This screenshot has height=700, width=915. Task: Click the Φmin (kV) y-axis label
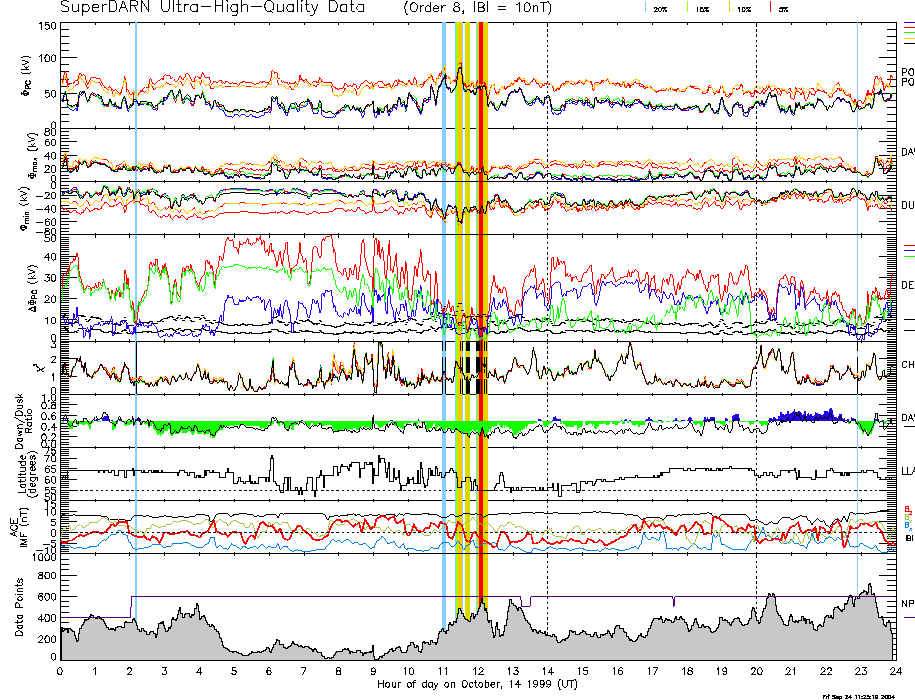tap(26, 209)
